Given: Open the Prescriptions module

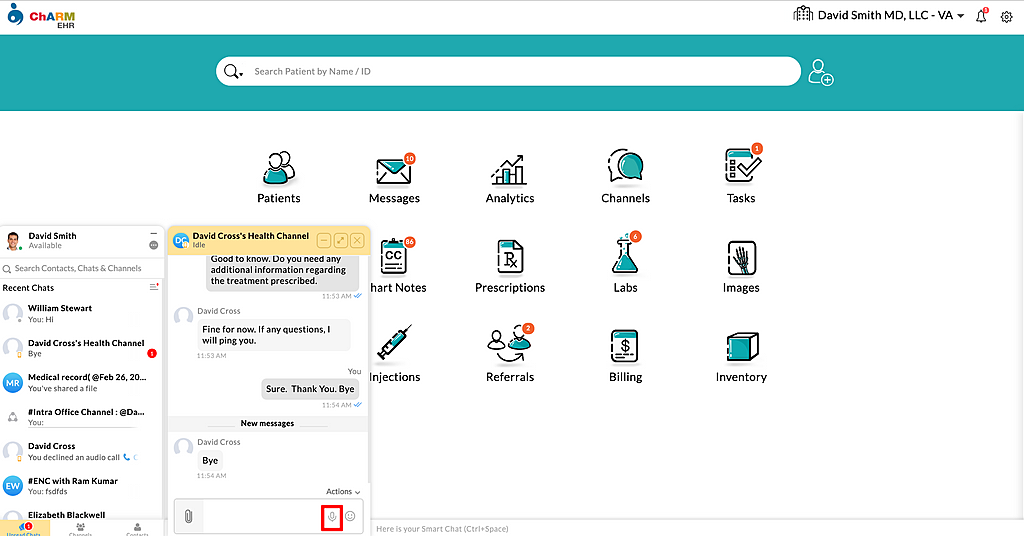Looking at the screenshot, I should [x=510, y=265].
